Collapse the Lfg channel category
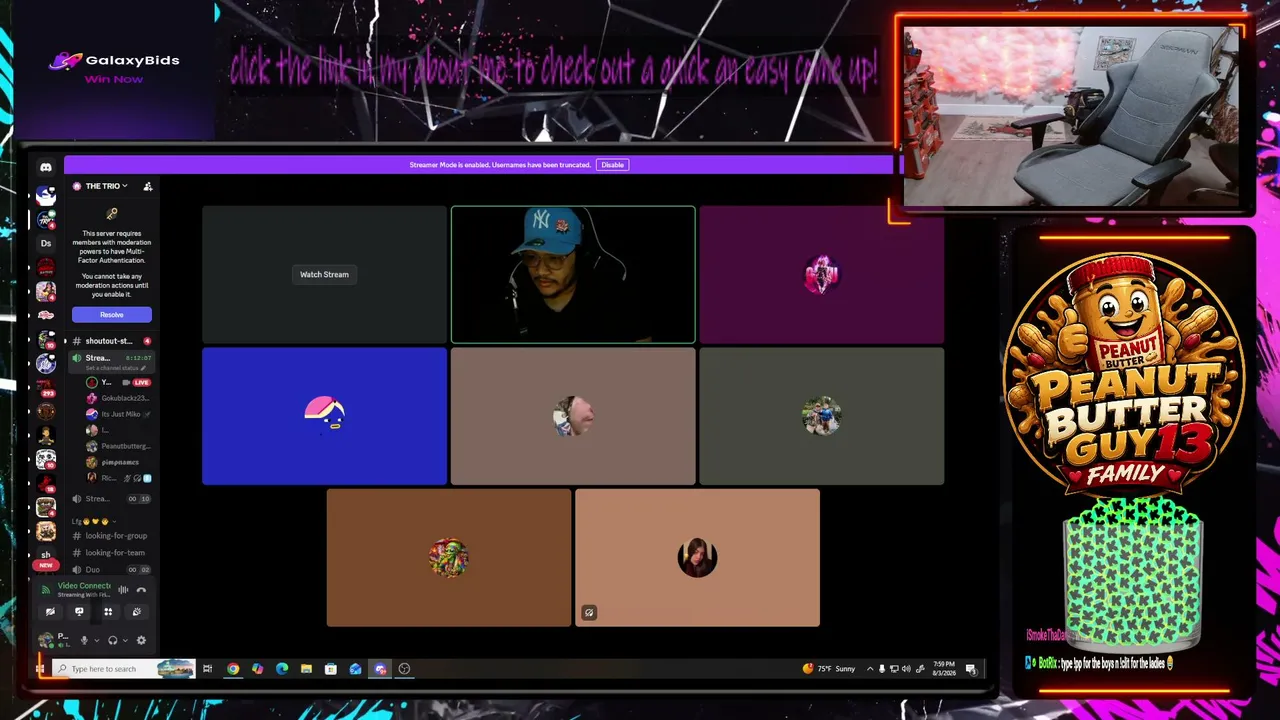This screenshot has height=720, width=1280. 94,522
